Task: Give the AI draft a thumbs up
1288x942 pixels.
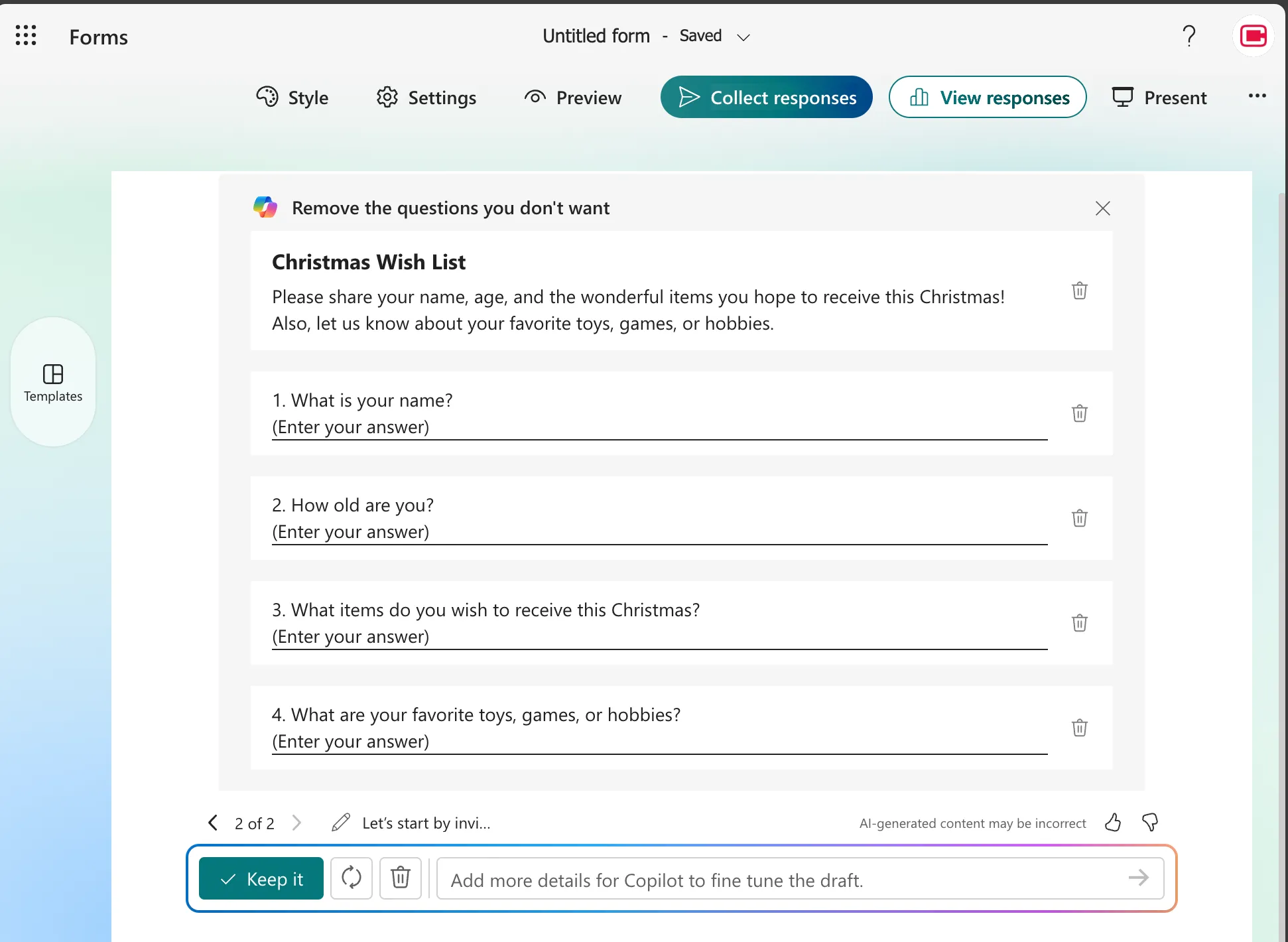Action: coord(1113,823)
